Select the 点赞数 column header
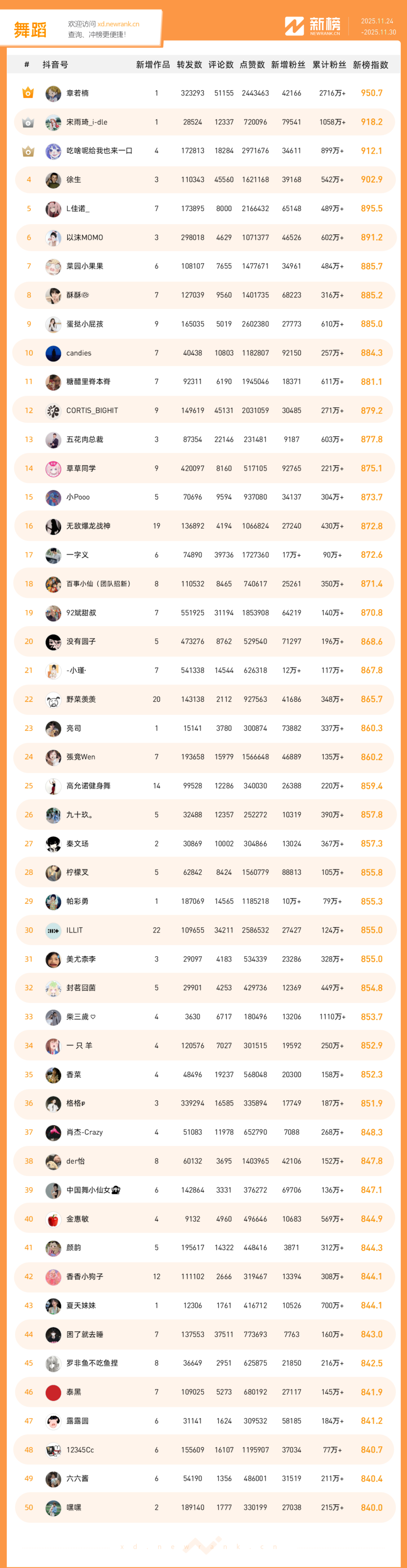Screen dimensions: 407x1568 point(252,65)
